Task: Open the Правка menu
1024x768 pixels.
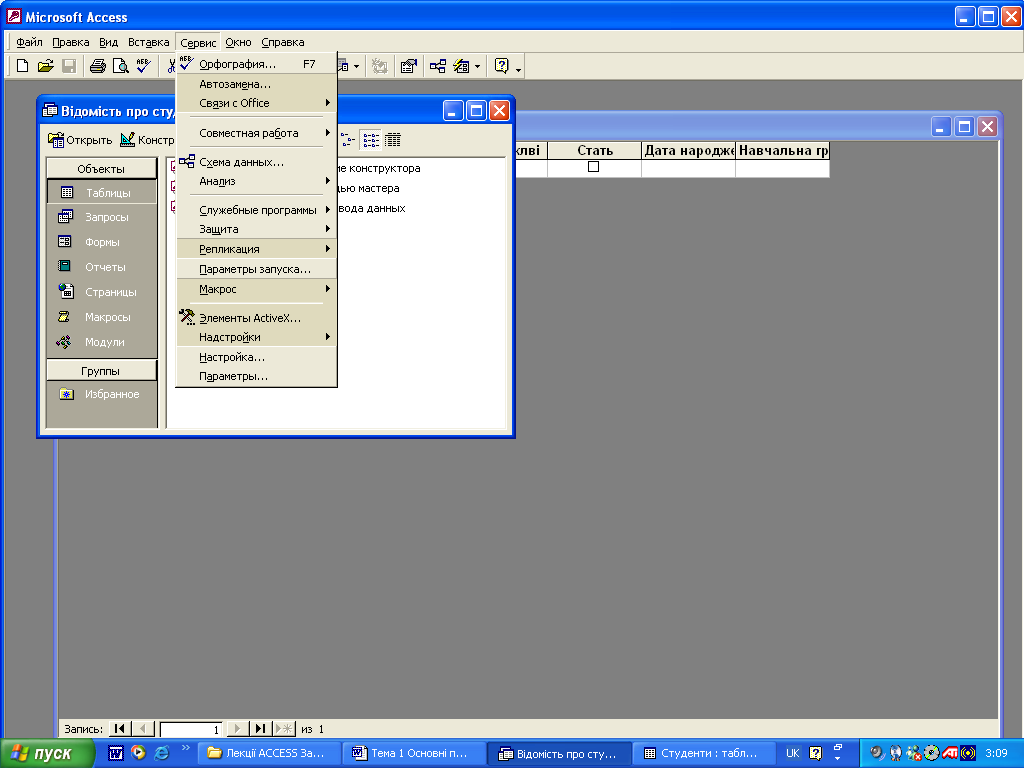Action: pyautogui.click(x=71, y=42)
